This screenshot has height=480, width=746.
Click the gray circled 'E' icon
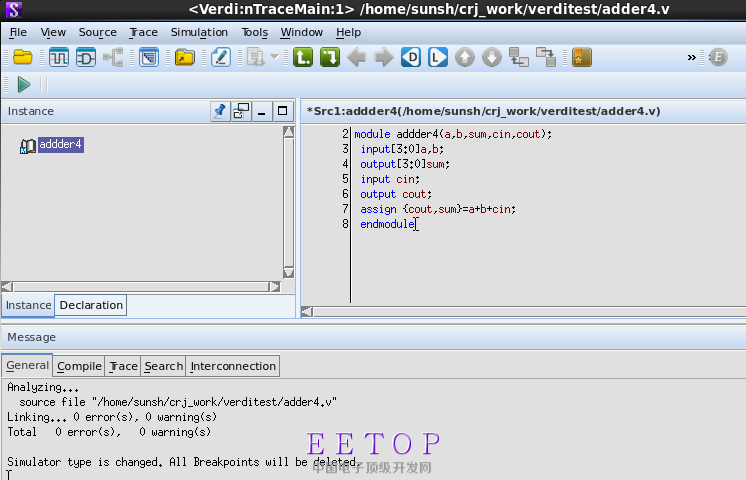(718, 58)
